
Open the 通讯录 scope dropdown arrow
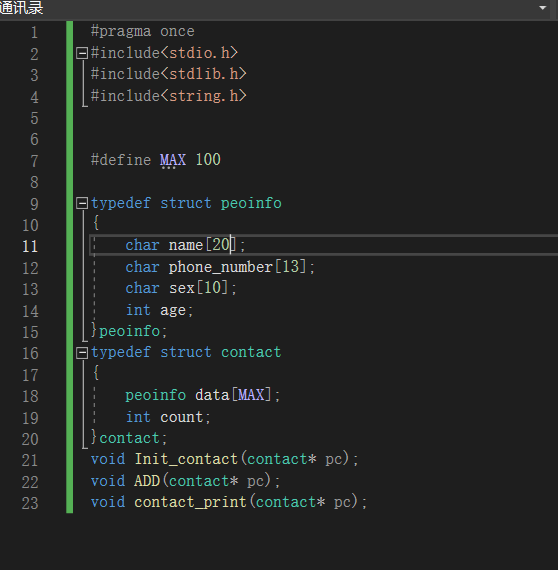click(x=543, y=7)
